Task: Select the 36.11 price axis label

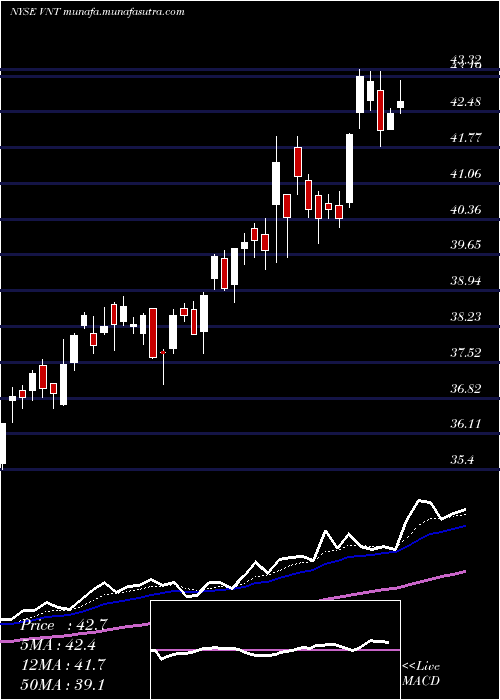Action: pyautogui.click(x=466, y=423)
